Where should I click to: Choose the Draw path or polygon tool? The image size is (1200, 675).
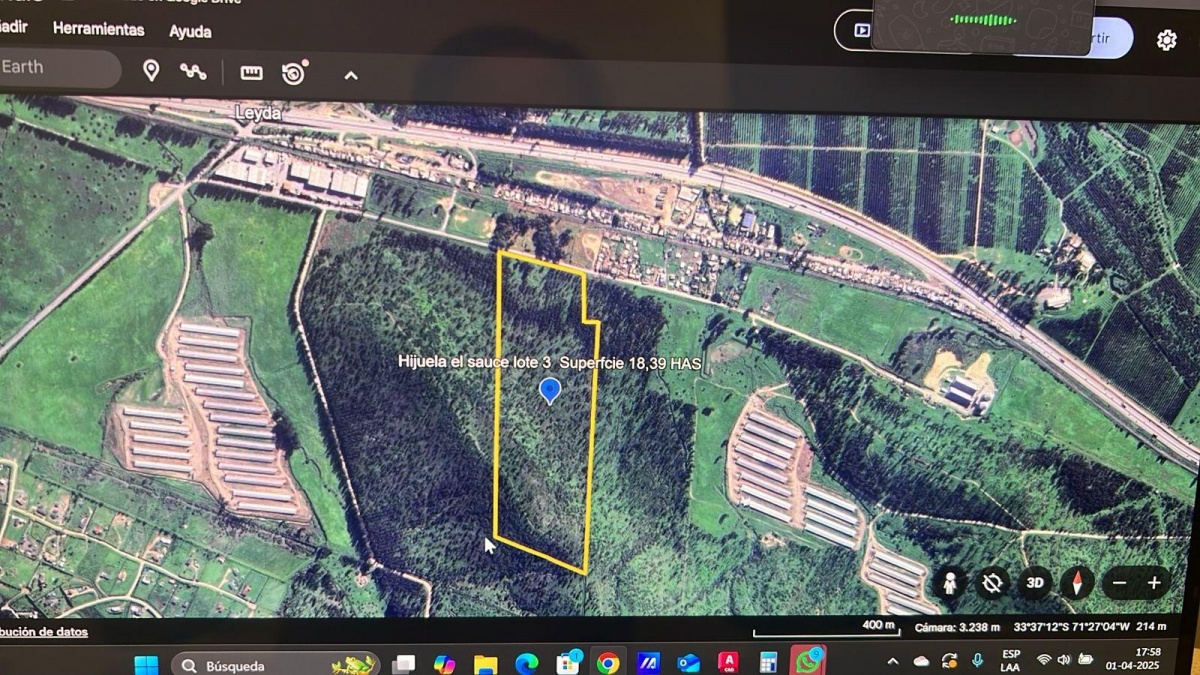193,71
